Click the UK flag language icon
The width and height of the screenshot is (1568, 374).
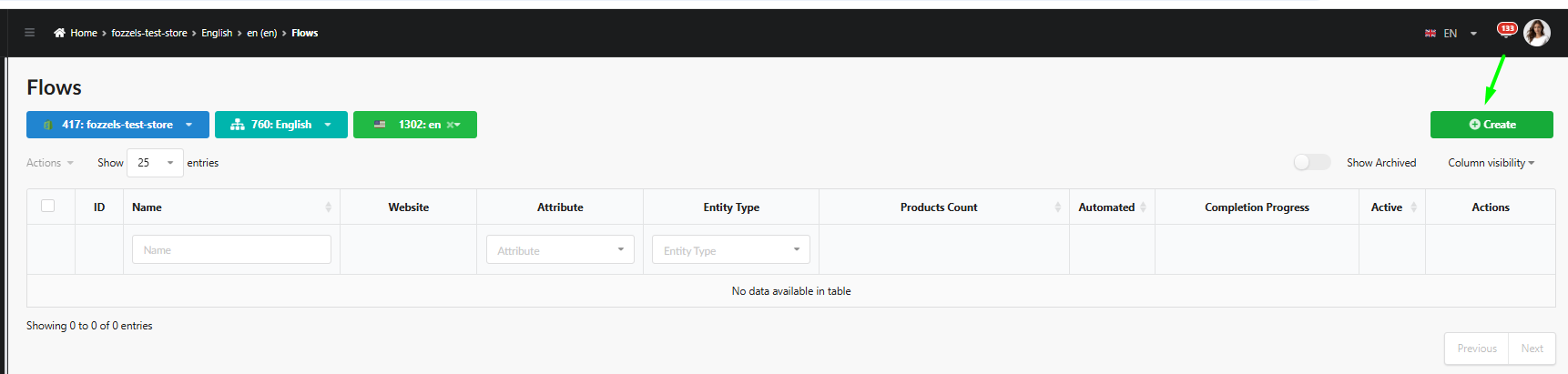tap(1431, 34)
